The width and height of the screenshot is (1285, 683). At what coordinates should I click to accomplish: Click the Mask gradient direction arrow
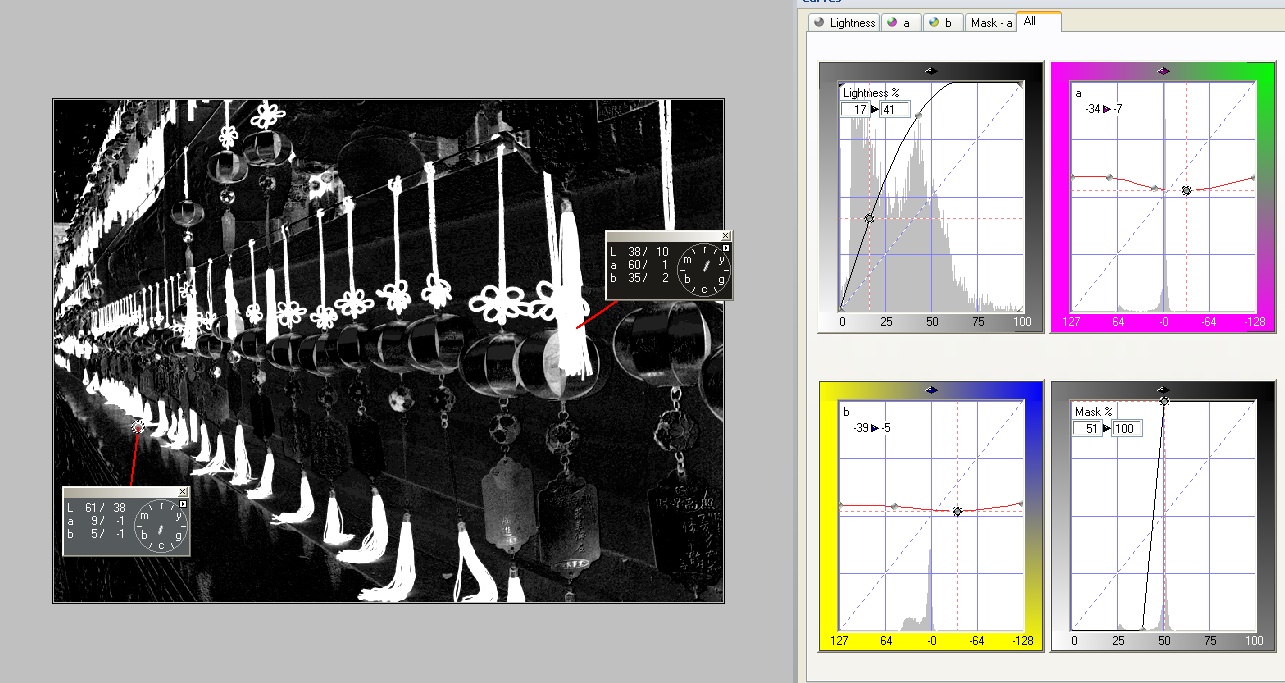pyautogui.click(x=1163, y=389)
